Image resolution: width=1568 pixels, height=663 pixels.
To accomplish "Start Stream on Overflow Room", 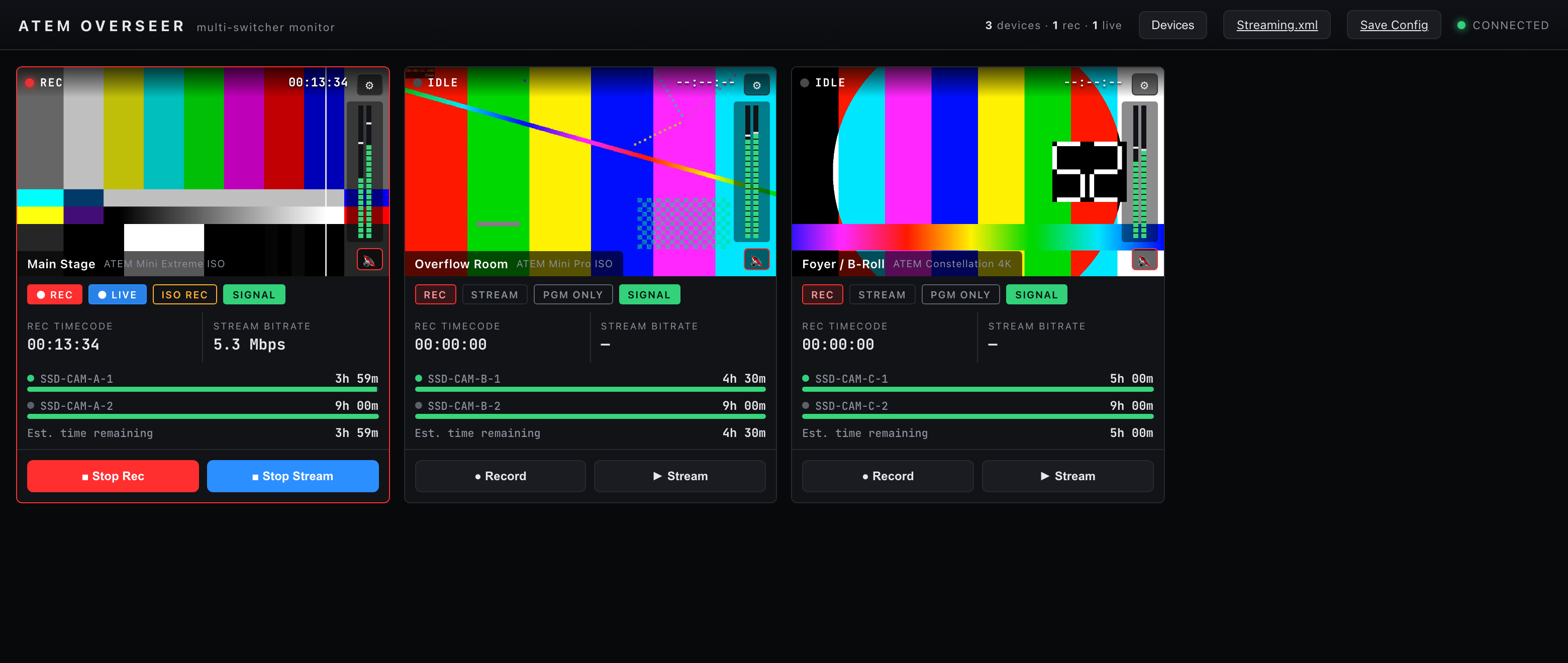I will tap(680, 476).
